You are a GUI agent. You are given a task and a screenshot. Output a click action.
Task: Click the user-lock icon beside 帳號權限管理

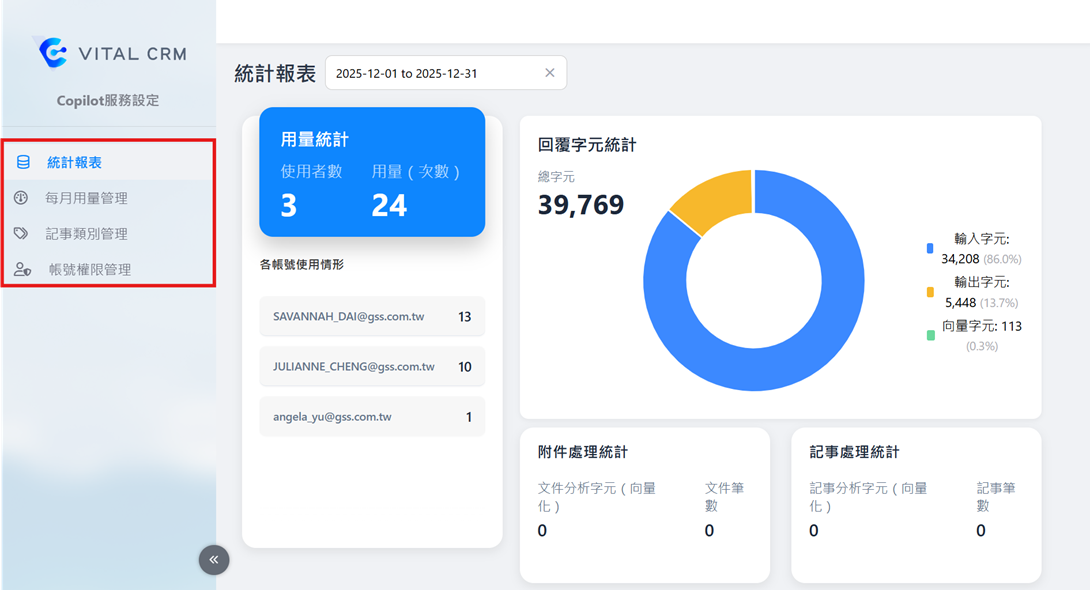click(22, 269)
